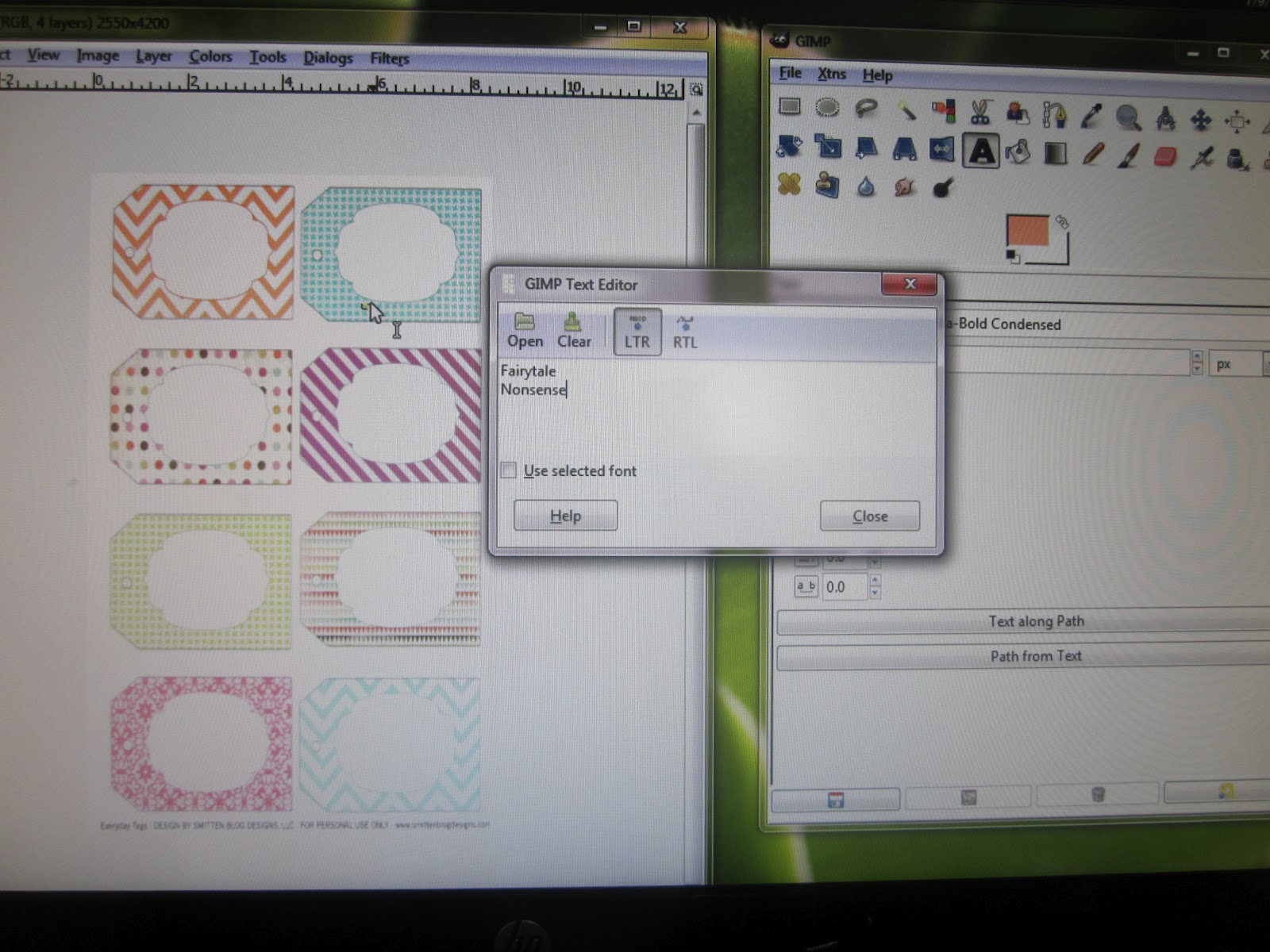The height and width of the screenshot is (952, 1270).
Task: Save tool options button at panel bottom
Action: pos(836,799)
